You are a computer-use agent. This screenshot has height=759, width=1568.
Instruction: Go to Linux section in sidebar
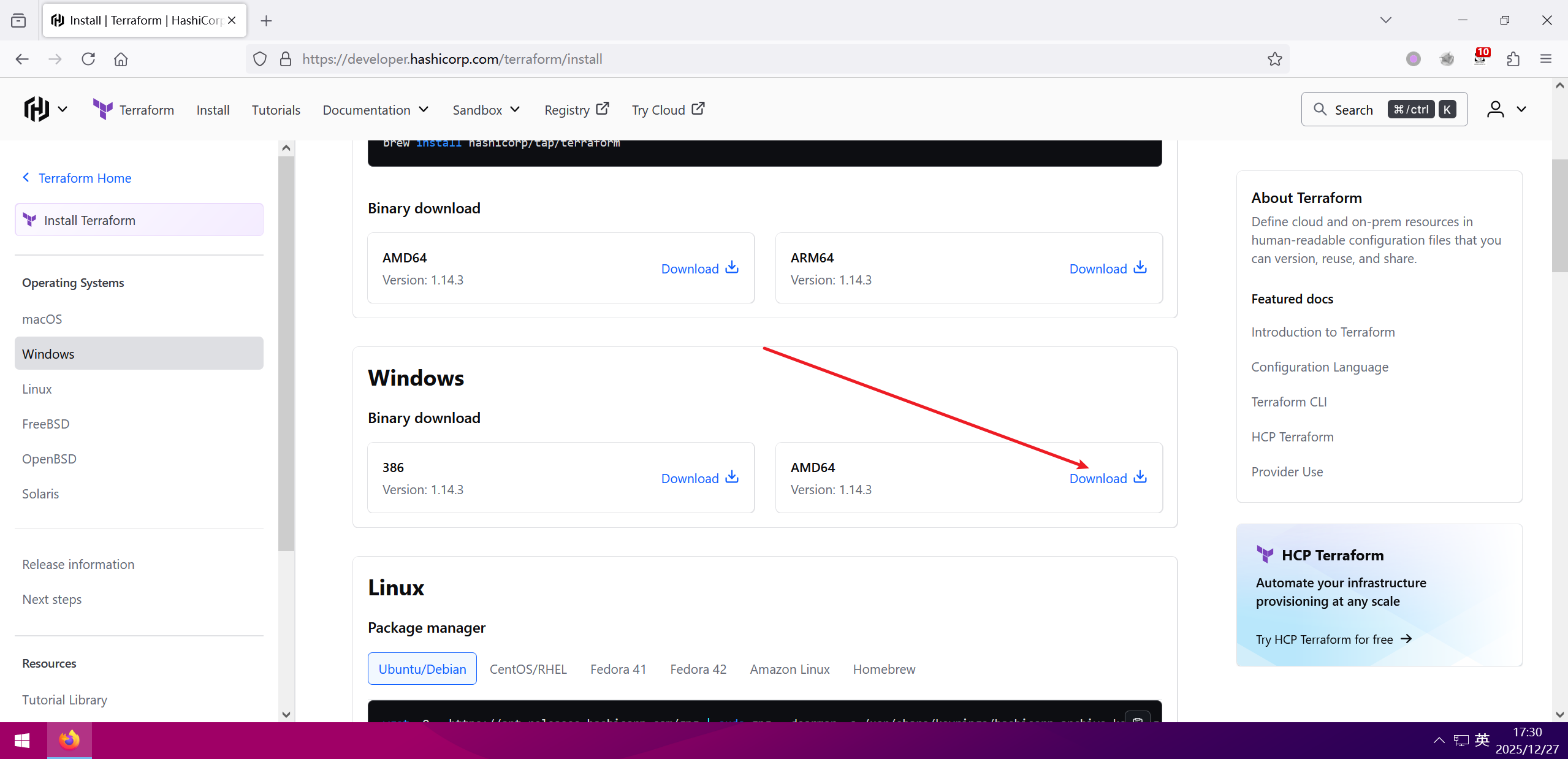[37, 389]
